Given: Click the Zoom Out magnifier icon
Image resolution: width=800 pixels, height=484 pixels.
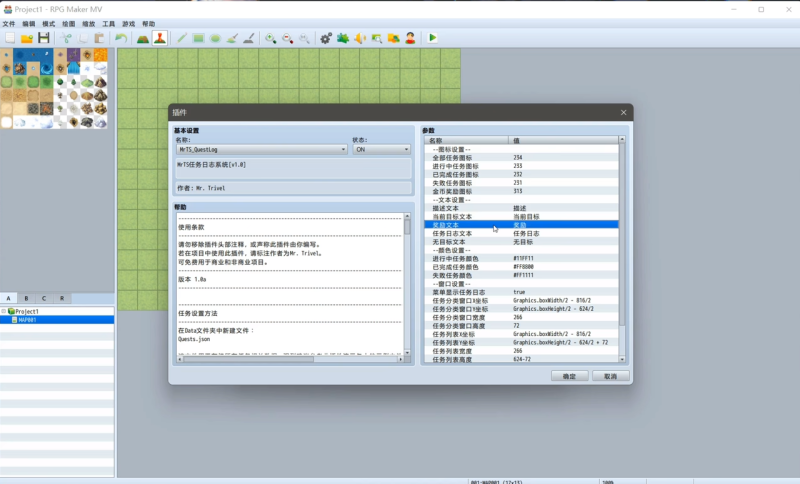Looking at the screenshot, I should 288,38.
